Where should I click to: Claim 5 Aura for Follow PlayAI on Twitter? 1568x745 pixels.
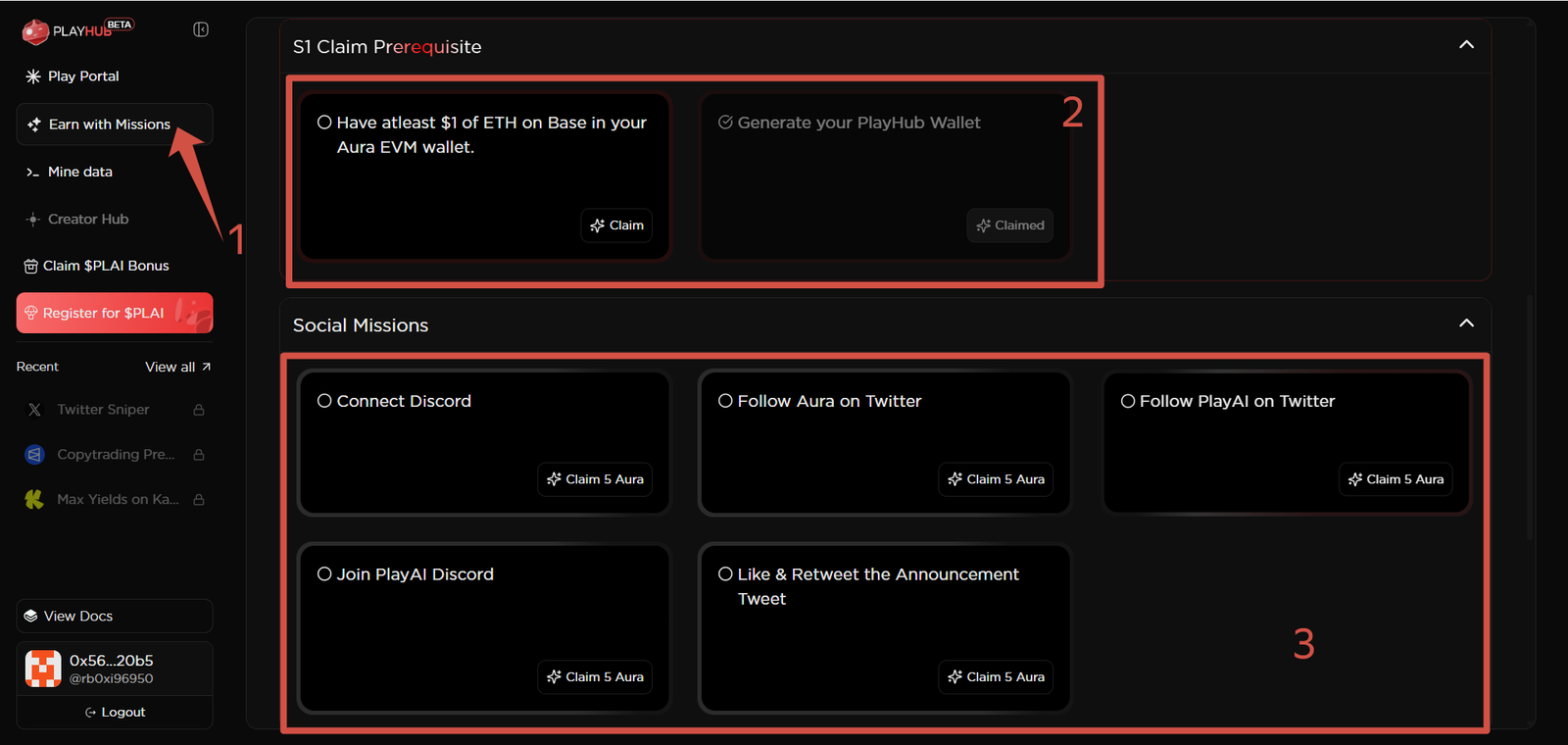(1396, 479)
